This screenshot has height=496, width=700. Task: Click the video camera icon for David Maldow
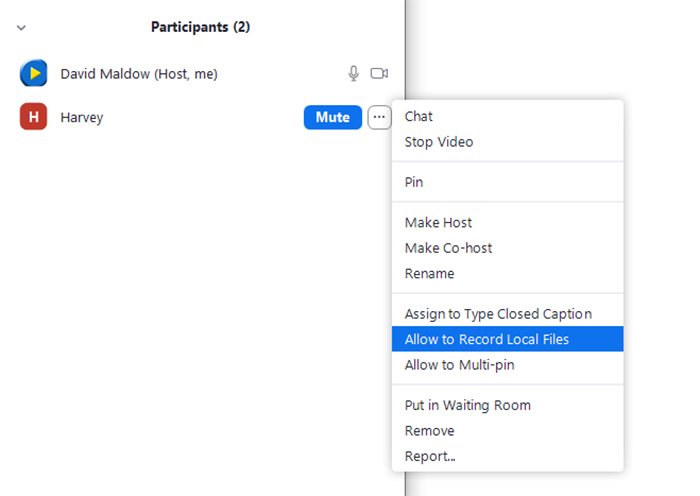click(379, 73)
